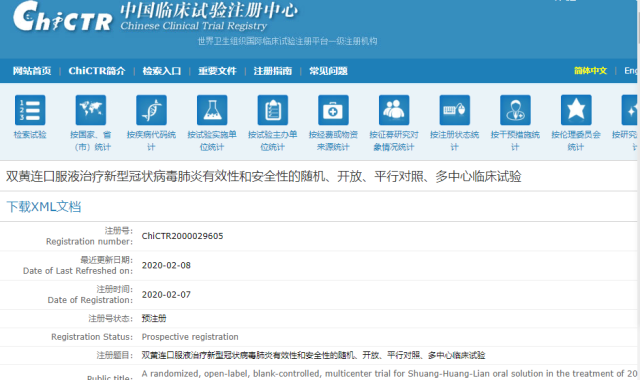Download the XML document via 下载XML文档

coord(44,207)
